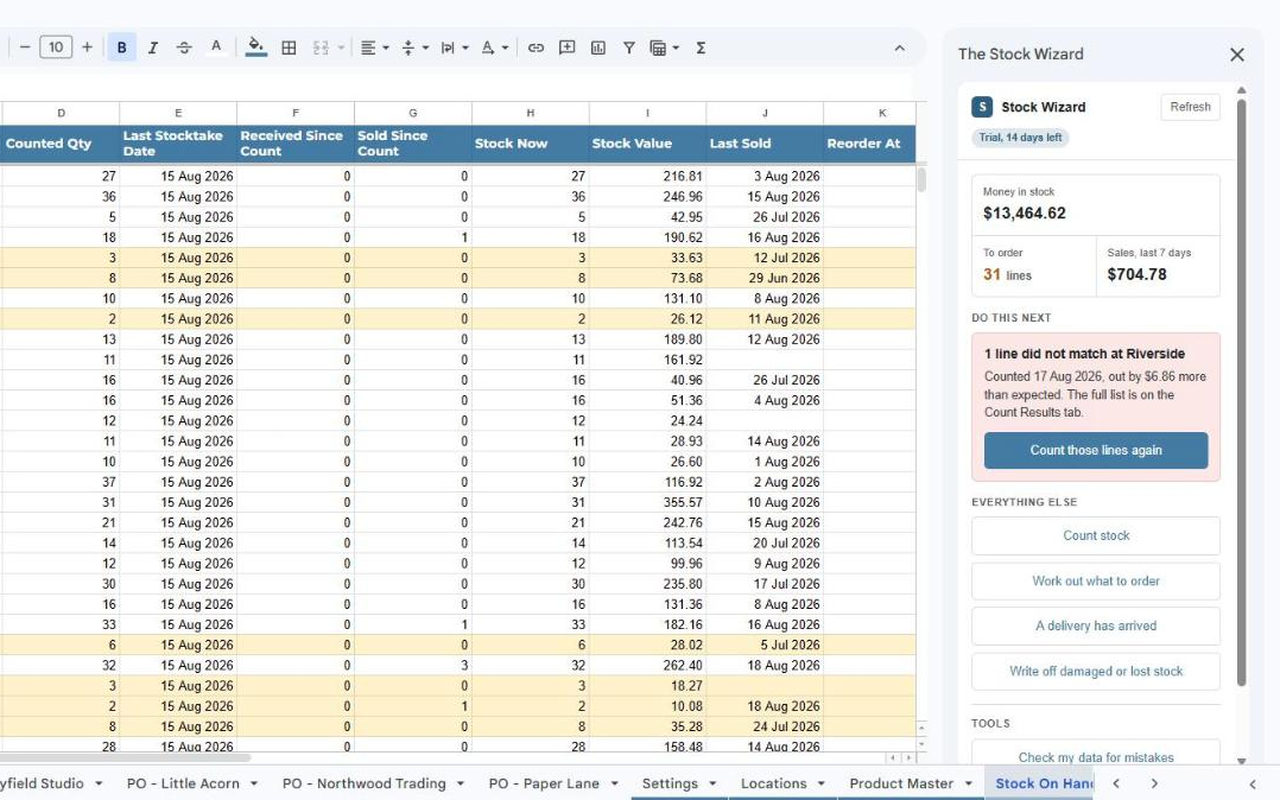Click the horizontal align icon
1280x800 pixels.
point(368,47)
